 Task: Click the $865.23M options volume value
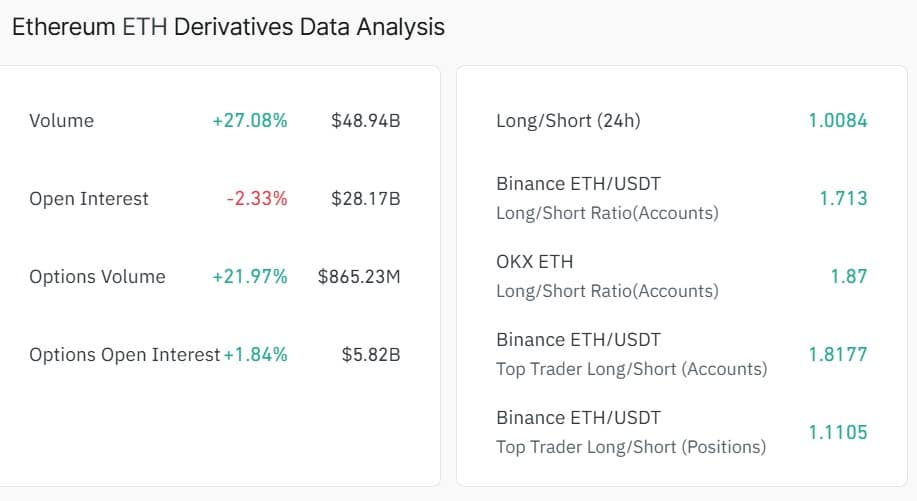pyautogui.click(x=358, y=277)
